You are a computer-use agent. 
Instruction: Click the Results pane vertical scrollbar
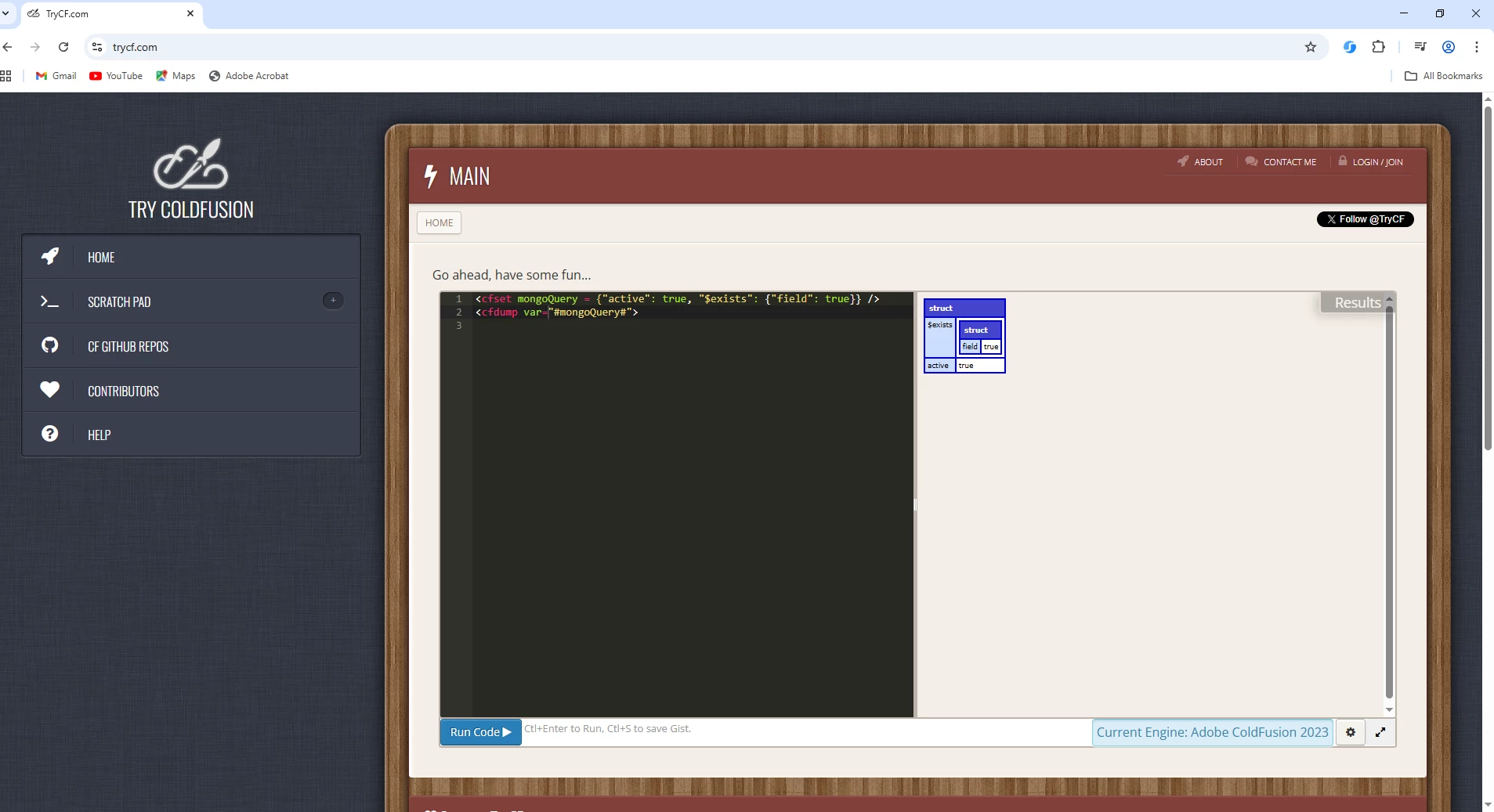pos(1389,501)
